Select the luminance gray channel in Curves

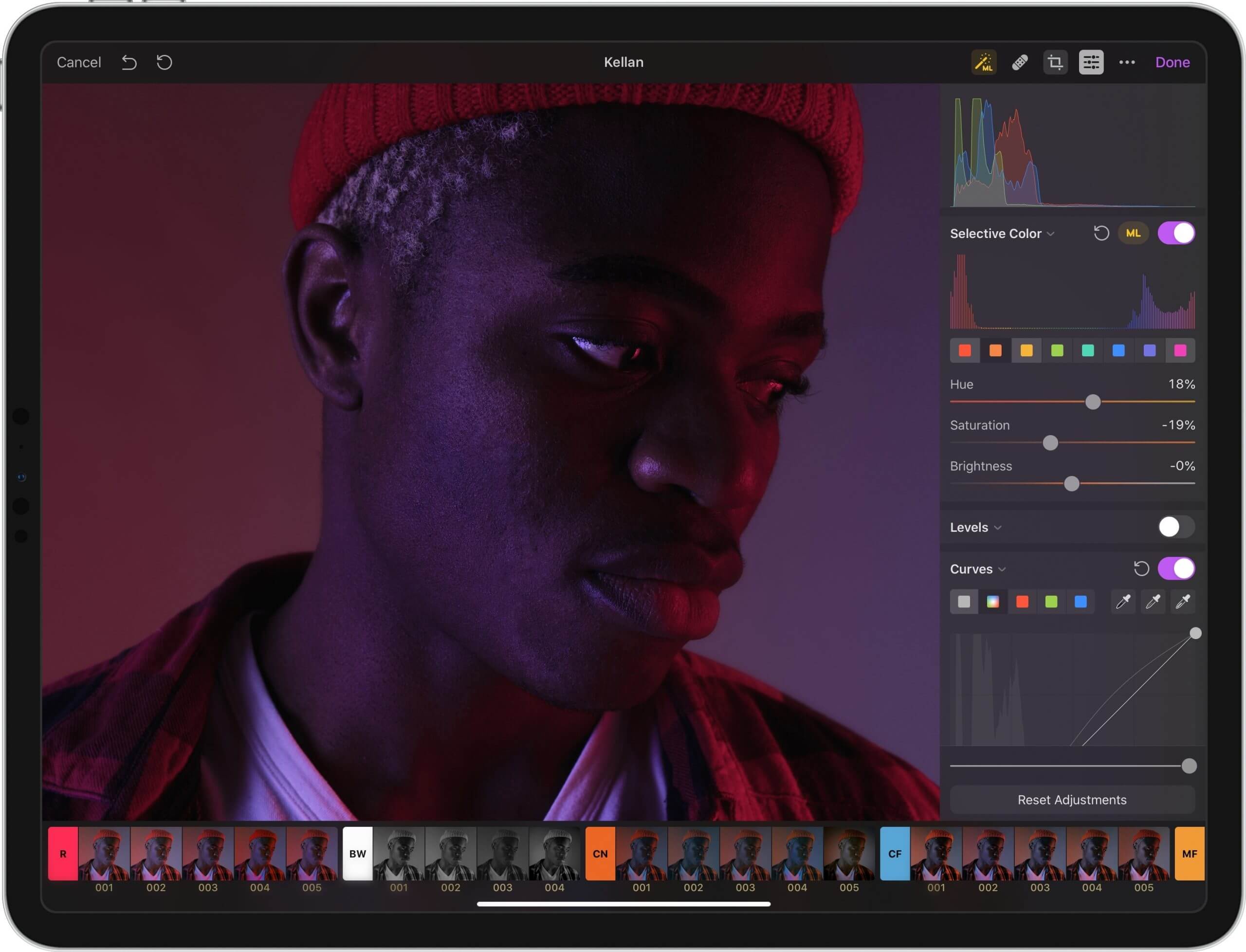(x=964, y=602)
